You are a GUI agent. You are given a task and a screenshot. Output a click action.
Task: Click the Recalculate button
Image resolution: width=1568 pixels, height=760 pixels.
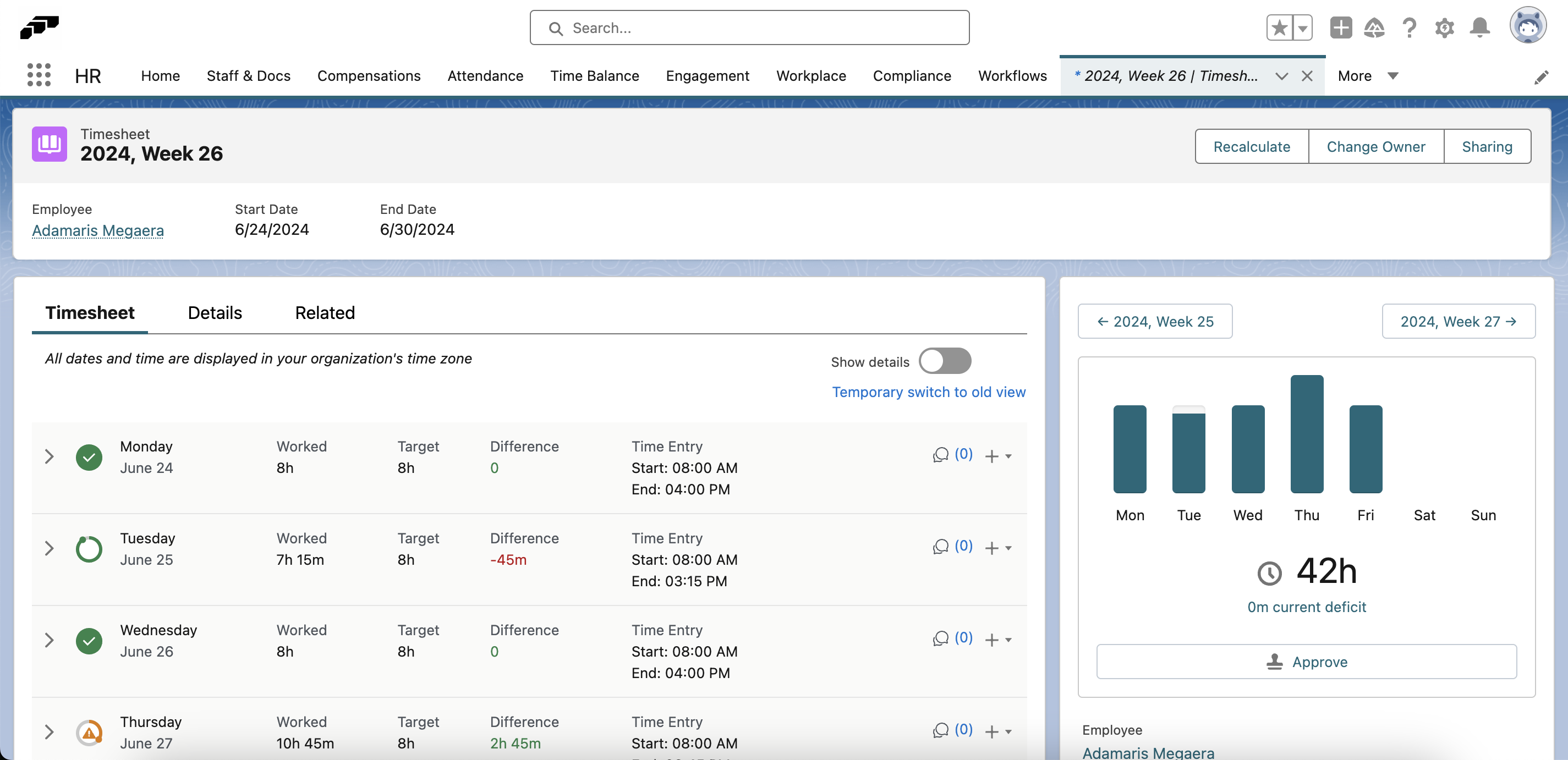[1252, 146]
